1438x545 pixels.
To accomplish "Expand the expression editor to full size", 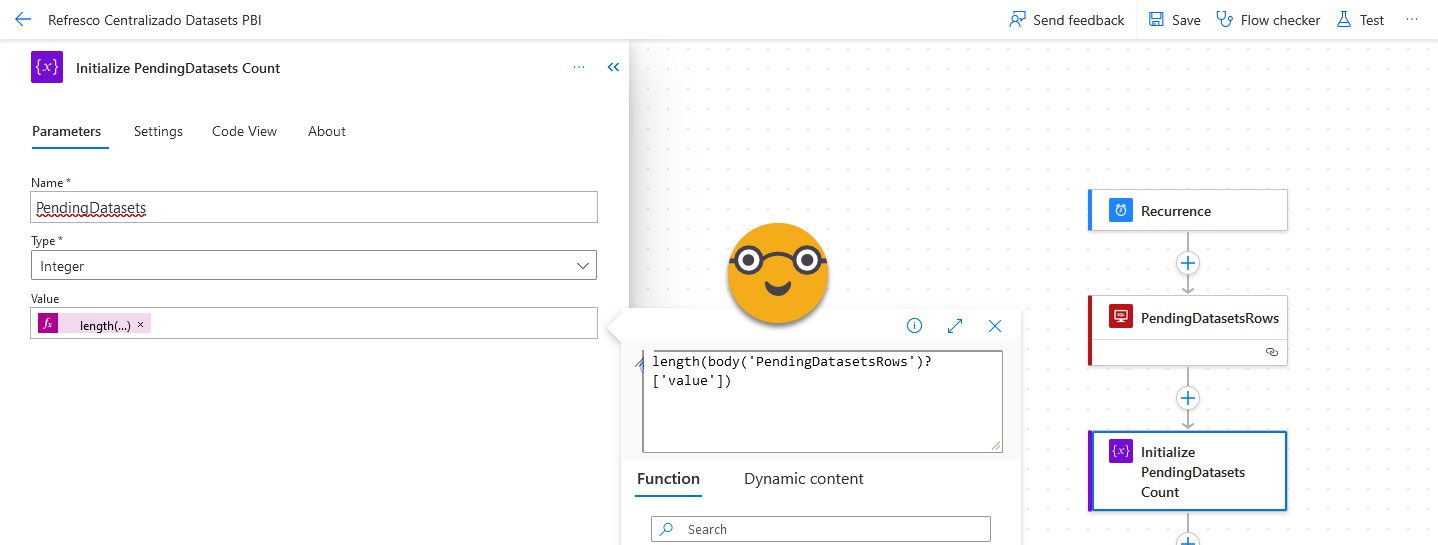I will [x=954, y=326].
